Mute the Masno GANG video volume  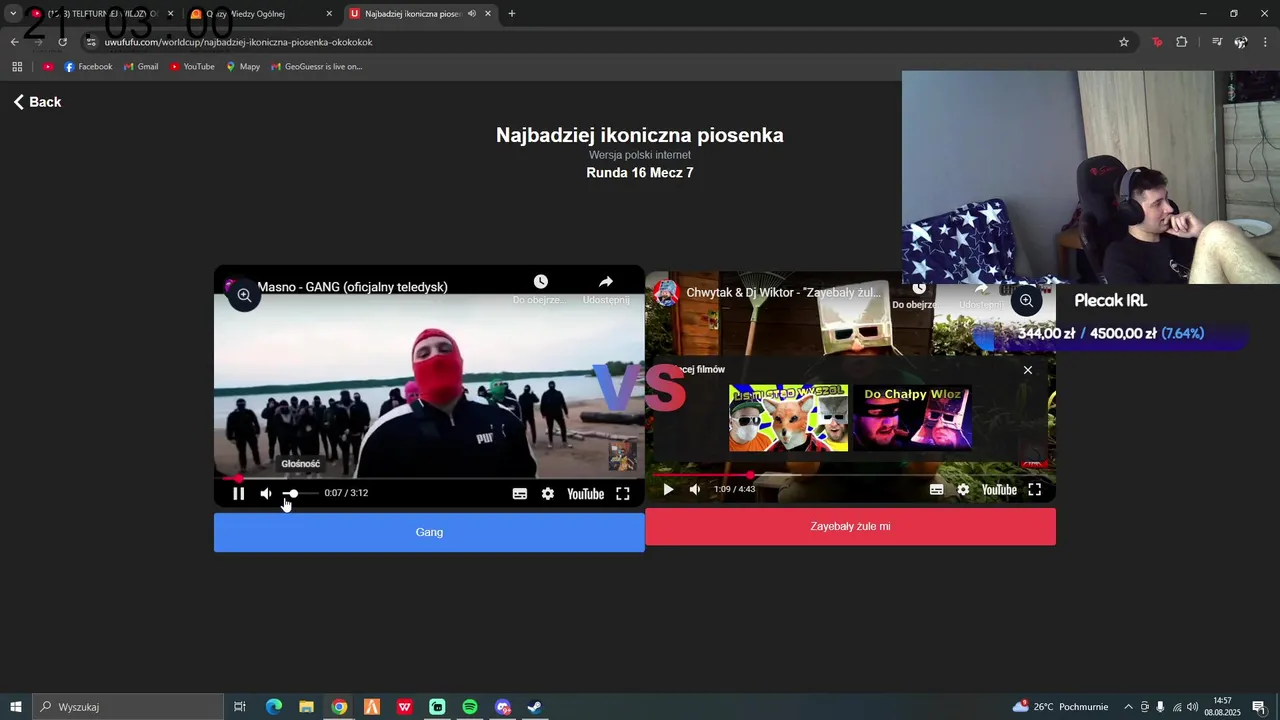click(266, 493)
